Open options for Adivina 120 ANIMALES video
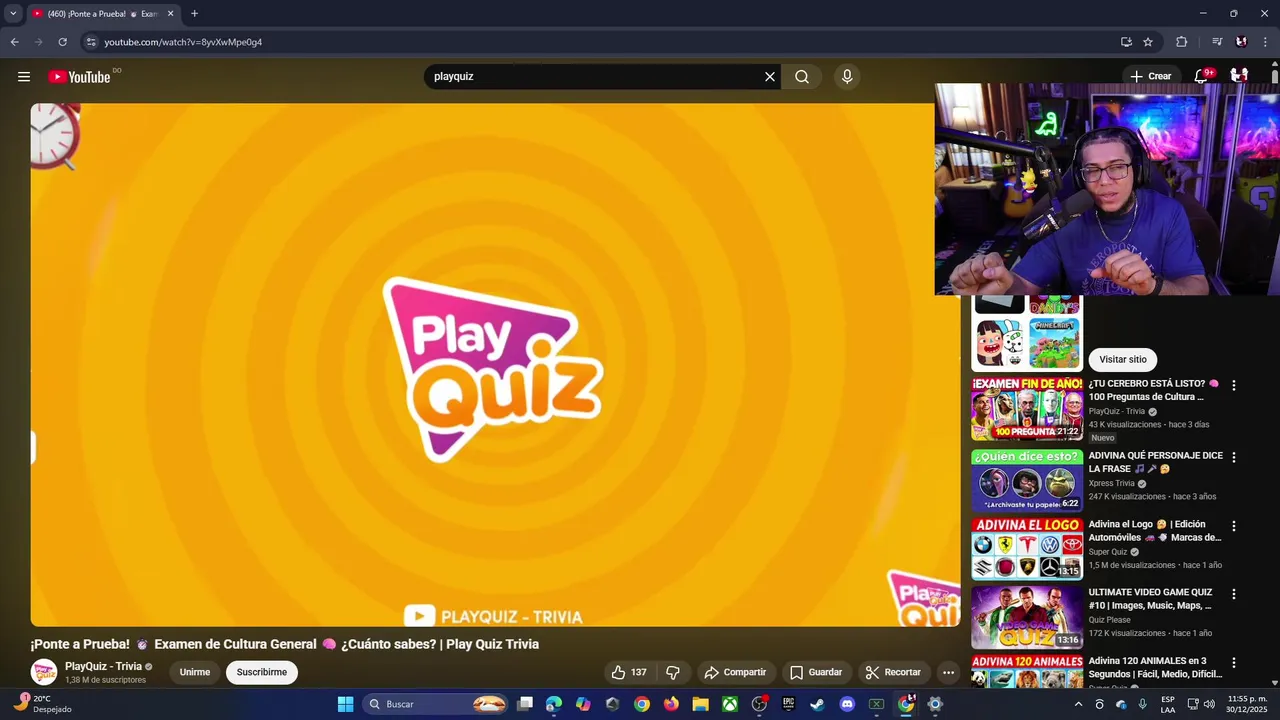The image size is (1280, 720). point(1233,663)
